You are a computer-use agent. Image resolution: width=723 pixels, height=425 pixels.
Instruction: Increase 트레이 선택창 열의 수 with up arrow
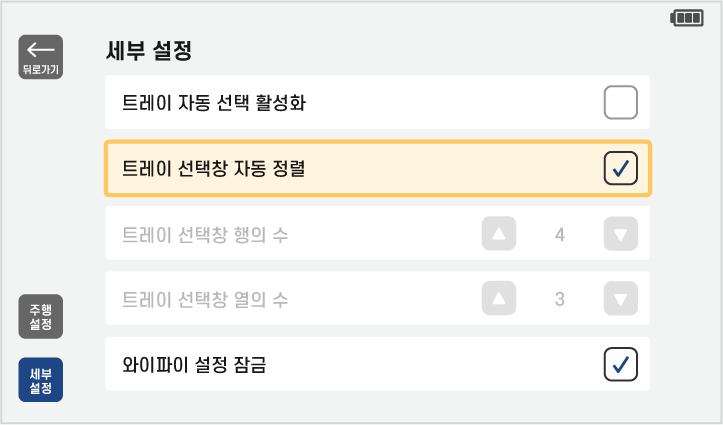(x=499, y=298)
